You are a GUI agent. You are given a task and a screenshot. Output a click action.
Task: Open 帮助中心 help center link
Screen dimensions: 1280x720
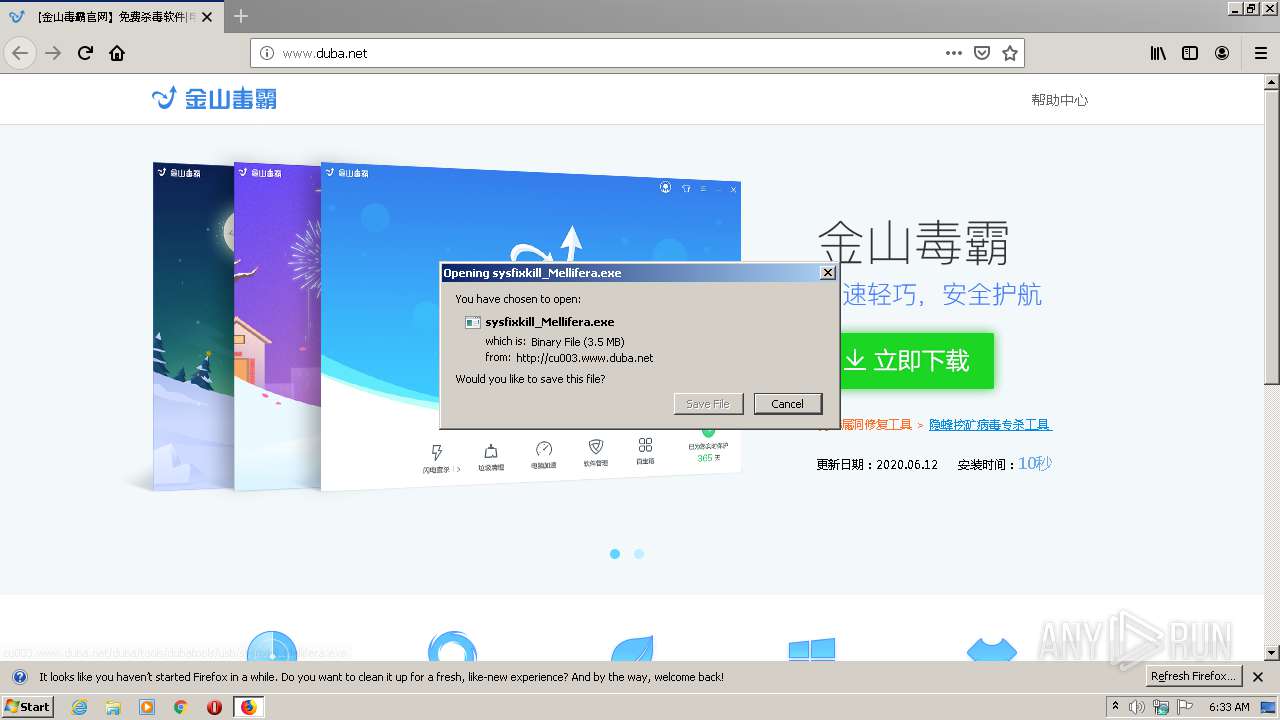1059,100
